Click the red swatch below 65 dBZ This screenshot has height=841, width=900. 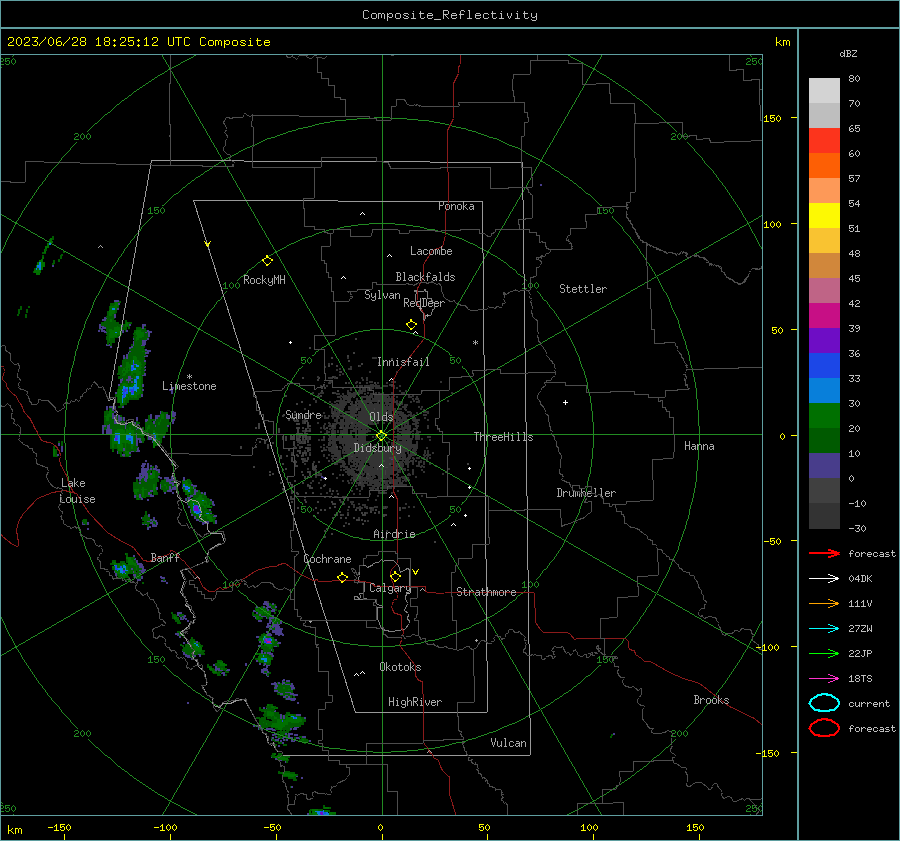click(824, 140)
